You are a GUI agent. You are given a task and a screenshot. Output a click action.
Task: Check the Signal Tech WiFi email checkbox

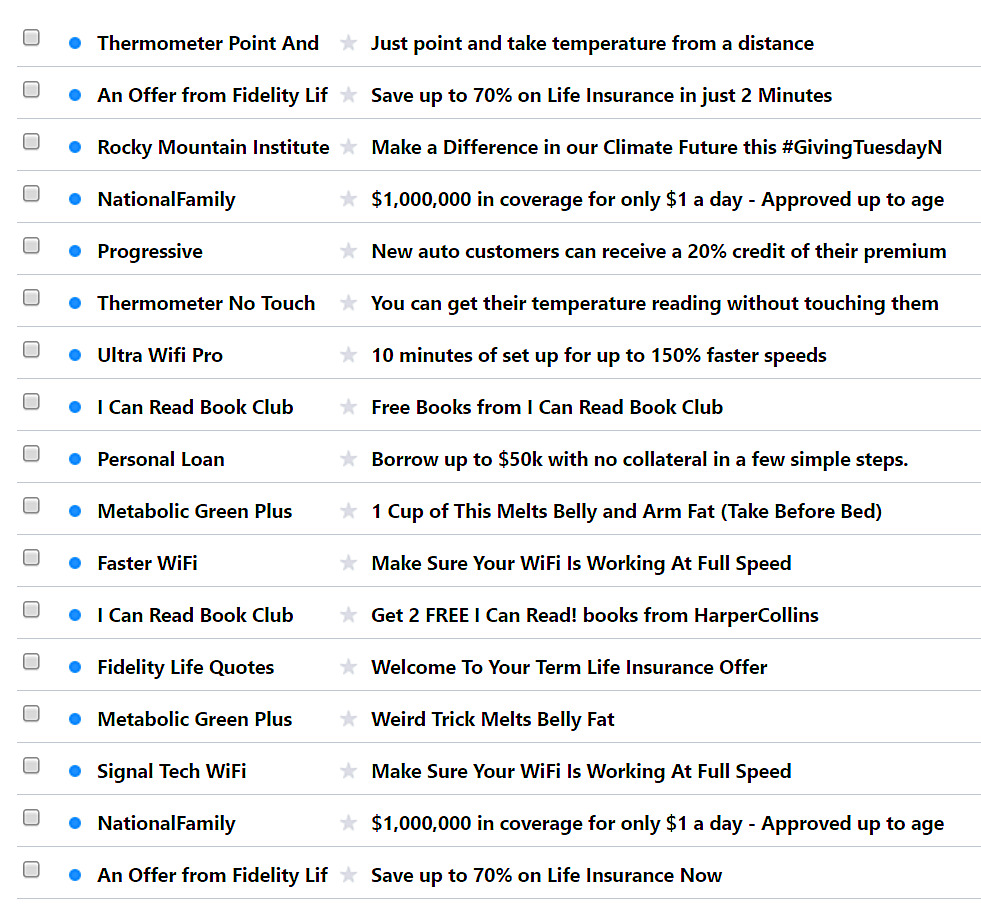(31, 765)
